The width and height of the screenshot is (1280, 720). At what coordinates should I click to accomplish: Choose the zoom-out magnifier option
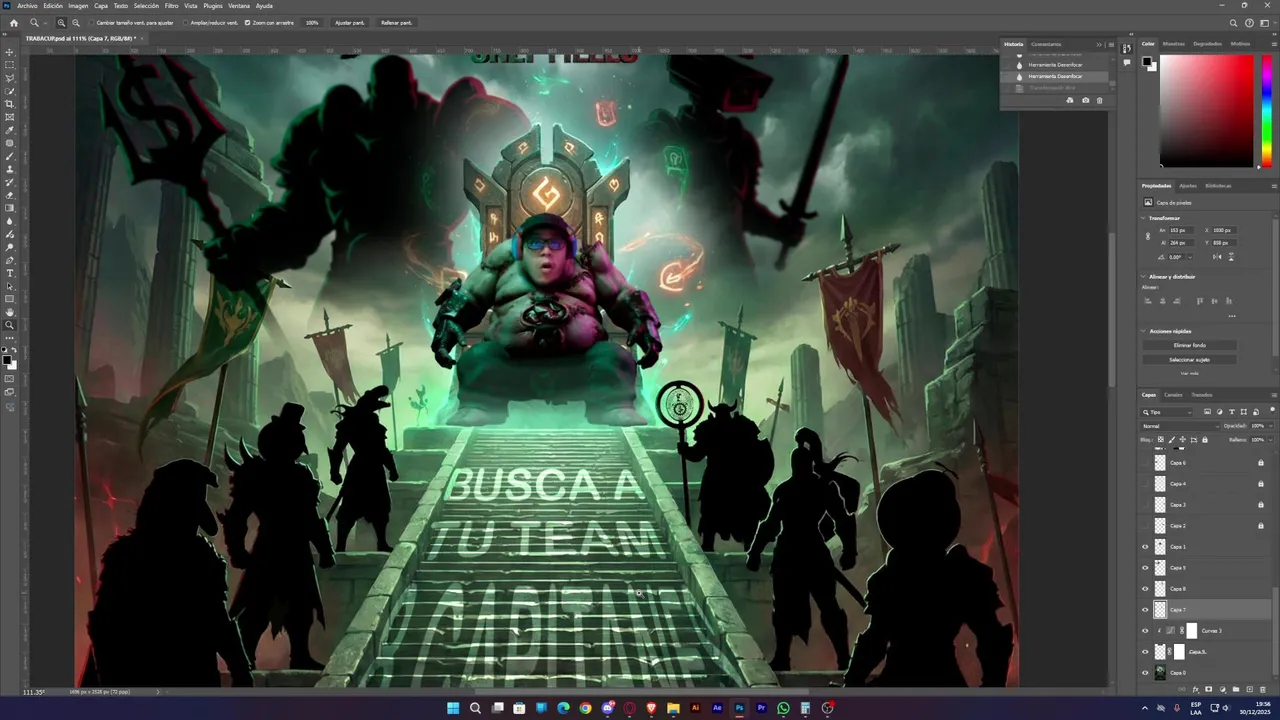tap(76, 22)
